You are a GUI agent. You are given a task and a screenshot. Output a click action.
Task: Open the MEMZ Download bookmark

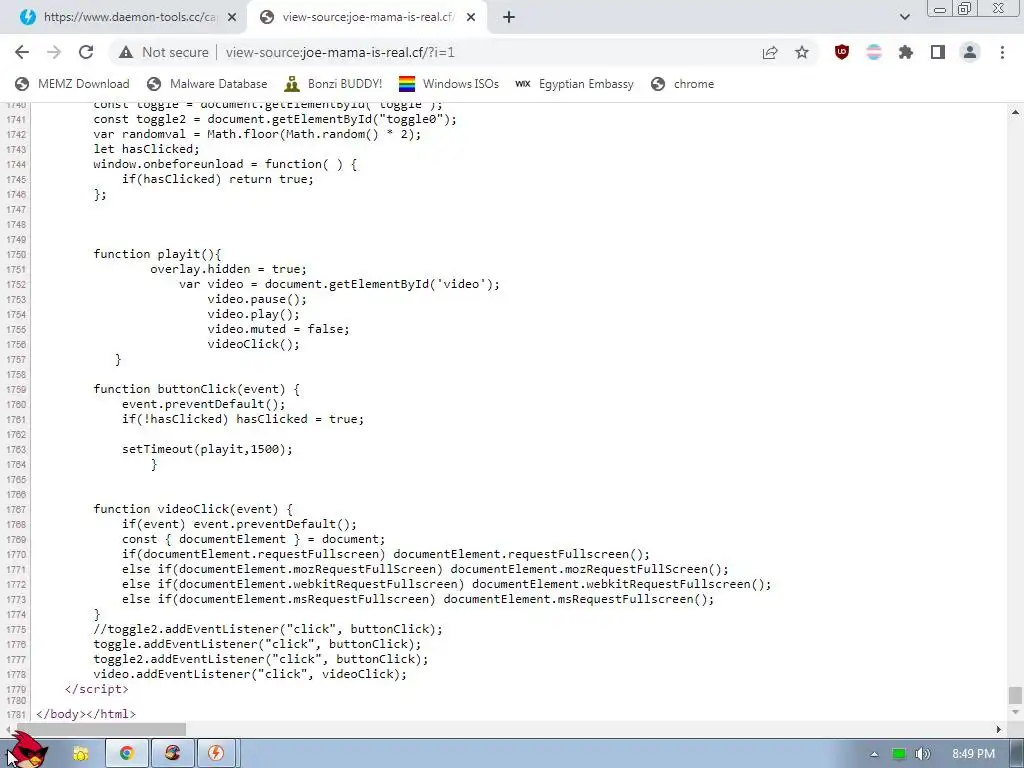click(x=72, y=84)
